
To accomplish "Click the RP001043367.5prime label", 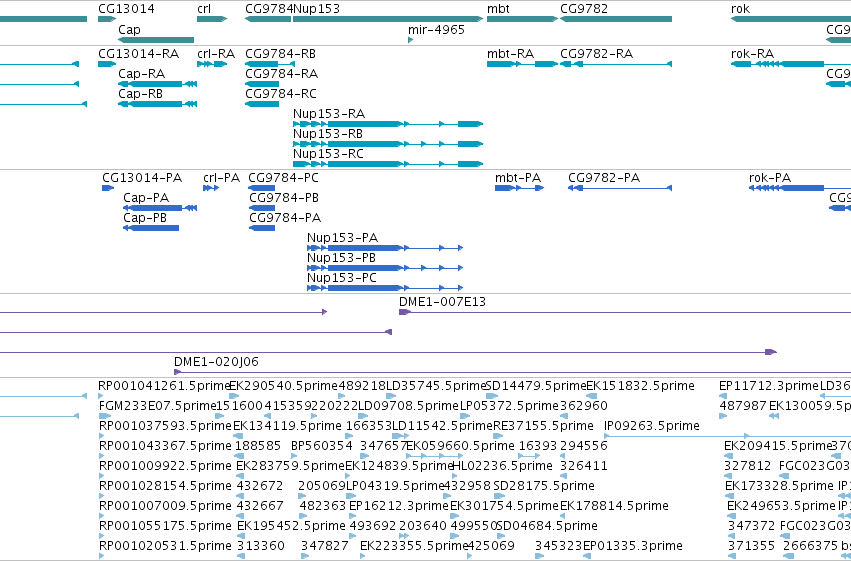I will [x=165, y=446].
